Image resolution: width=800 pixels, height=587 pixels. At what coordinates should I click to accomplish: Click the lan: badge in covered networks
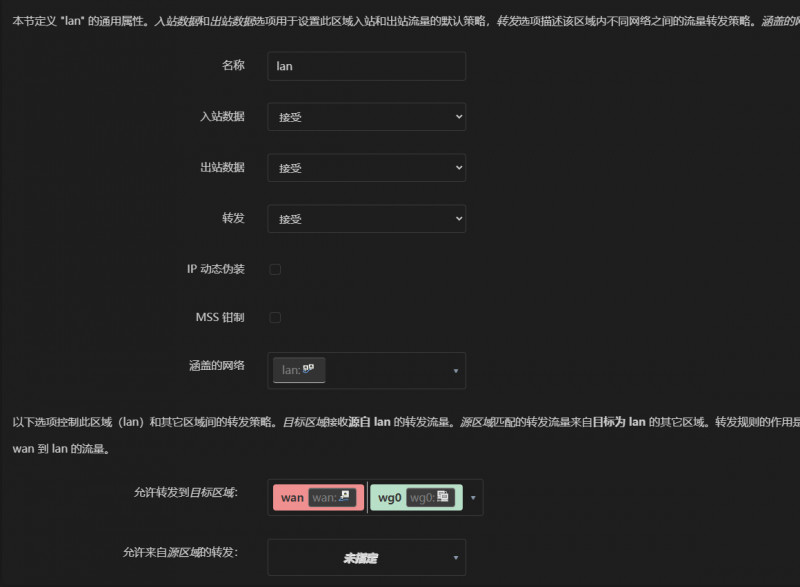click(298, 370)
